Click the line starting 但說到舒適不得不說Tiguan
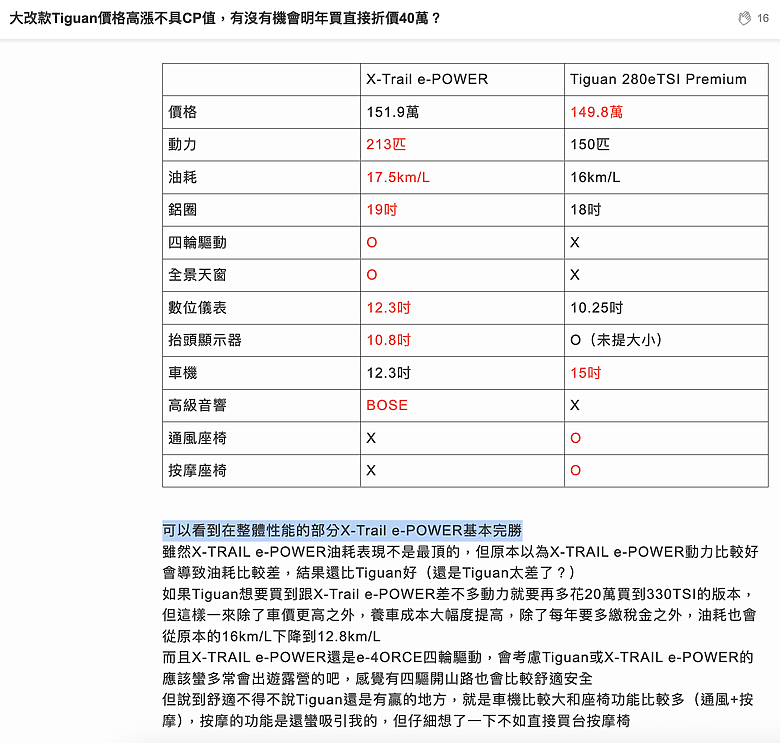Screen dimensions: 780x743 pos(458,699)
